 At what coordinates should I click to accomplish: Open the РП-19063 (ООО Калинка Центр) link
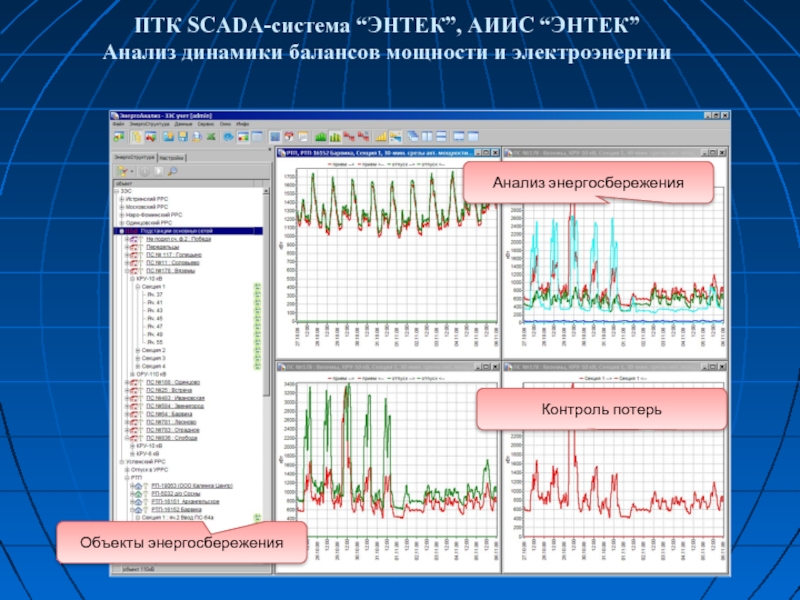[x=192, y=486]
